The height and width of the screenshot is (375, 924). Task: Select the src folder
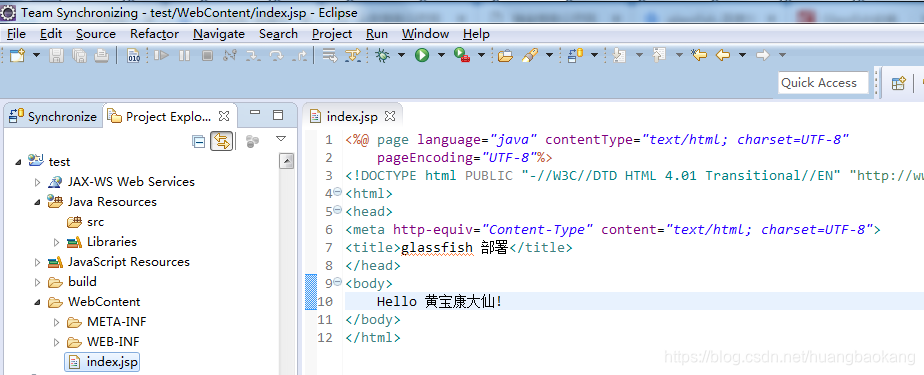coord(85,222)
